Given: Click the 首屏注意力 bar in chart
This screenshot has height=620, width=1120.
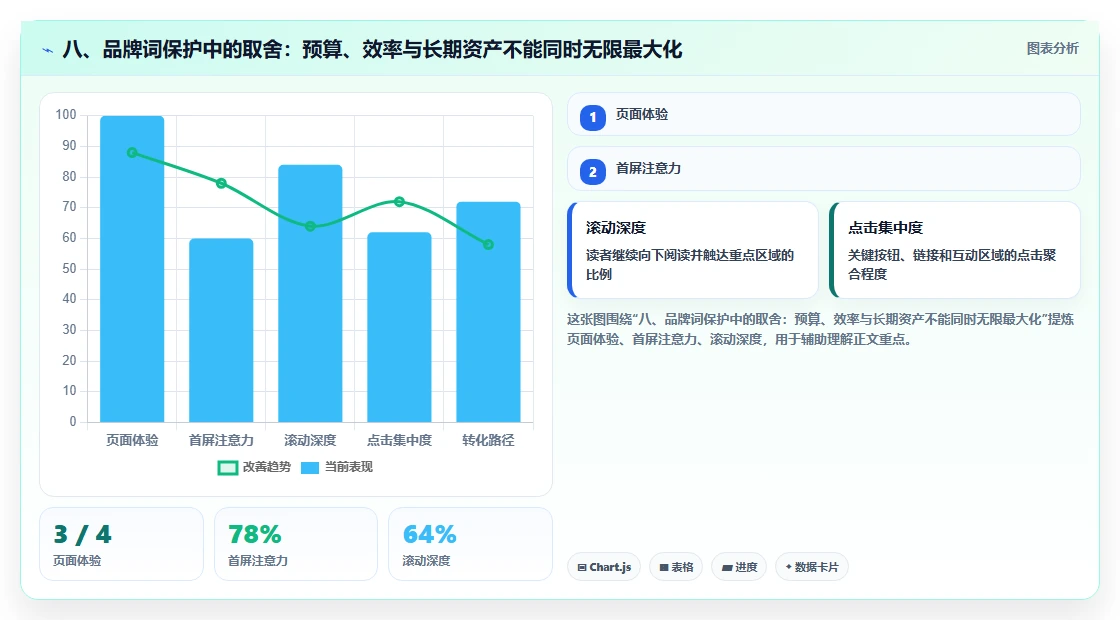Looking at the screenshot, I should tap(221, 330).
